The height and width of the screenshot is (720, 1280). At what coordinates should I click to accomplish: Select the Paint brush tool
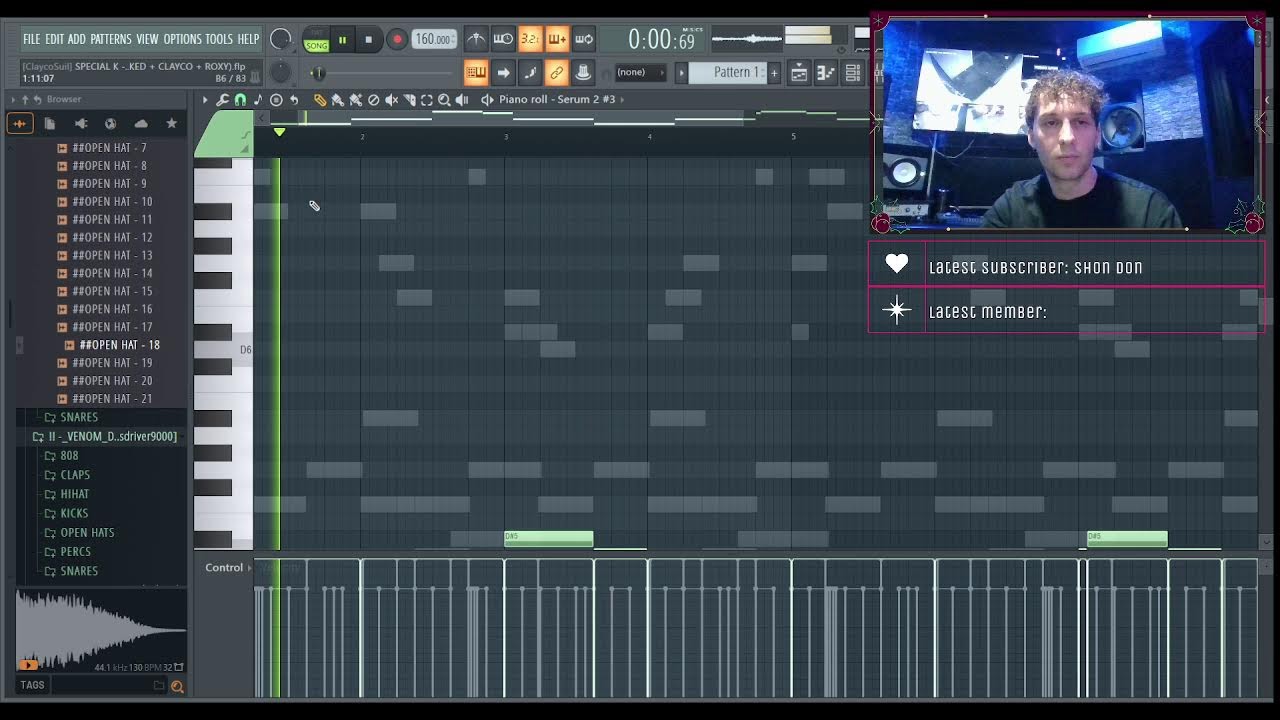click(x=337, y=99)
